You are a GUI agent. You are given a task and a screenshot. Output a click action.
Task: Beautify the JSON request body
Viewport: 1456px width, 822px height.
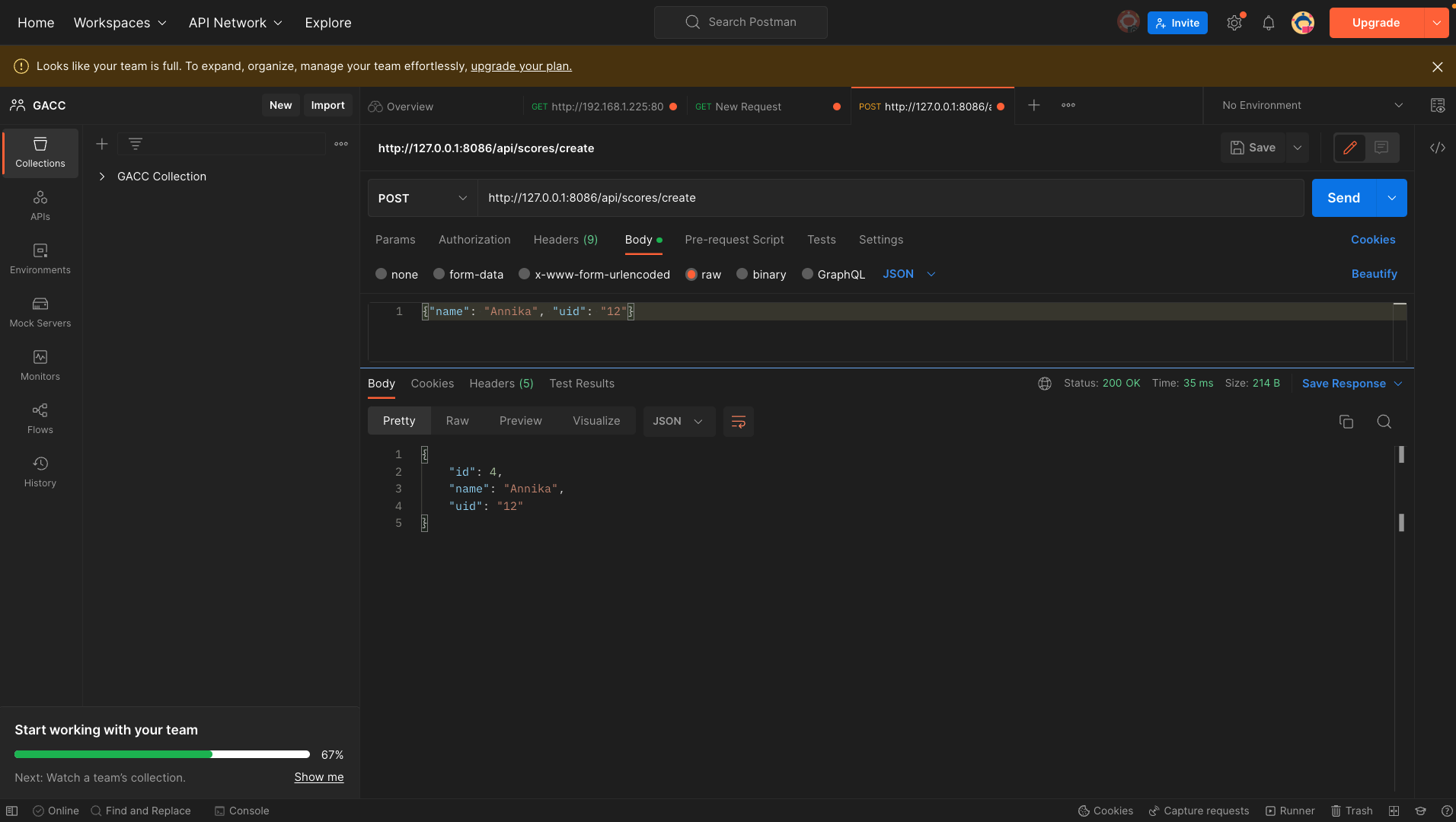[1374, 274]
